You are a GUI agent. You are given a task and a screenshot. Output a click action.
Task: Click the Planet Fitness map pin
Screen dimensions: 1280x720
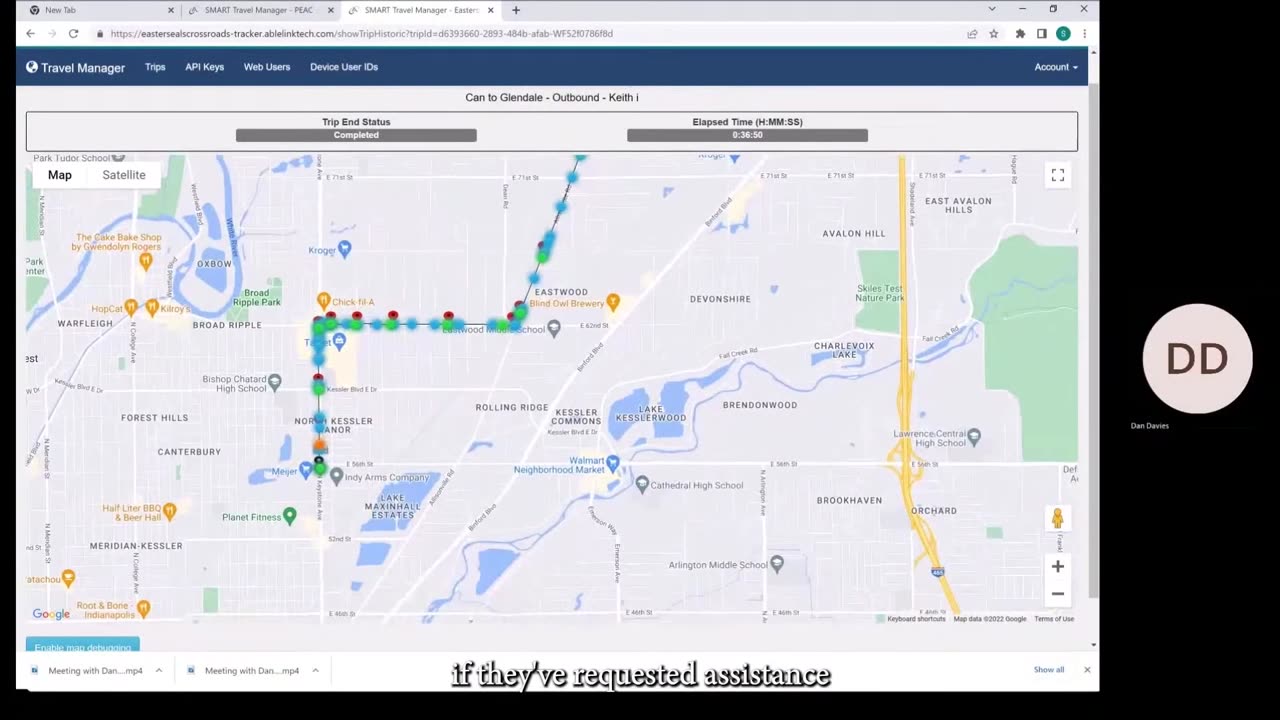point(289,516)
